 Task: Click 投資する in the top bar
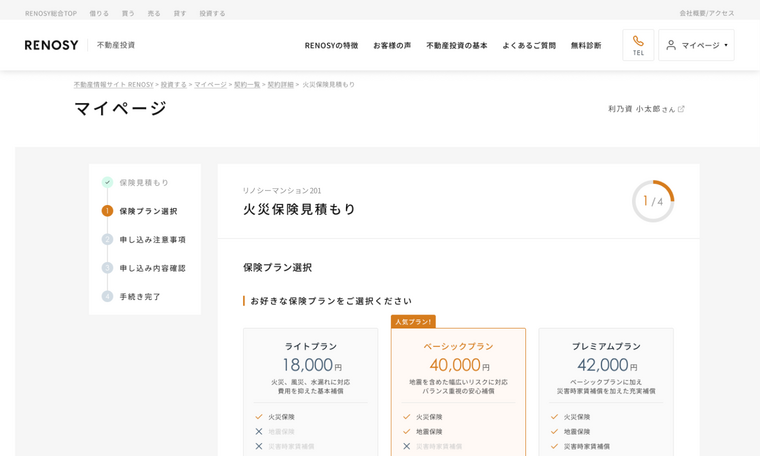coord(212,14)
